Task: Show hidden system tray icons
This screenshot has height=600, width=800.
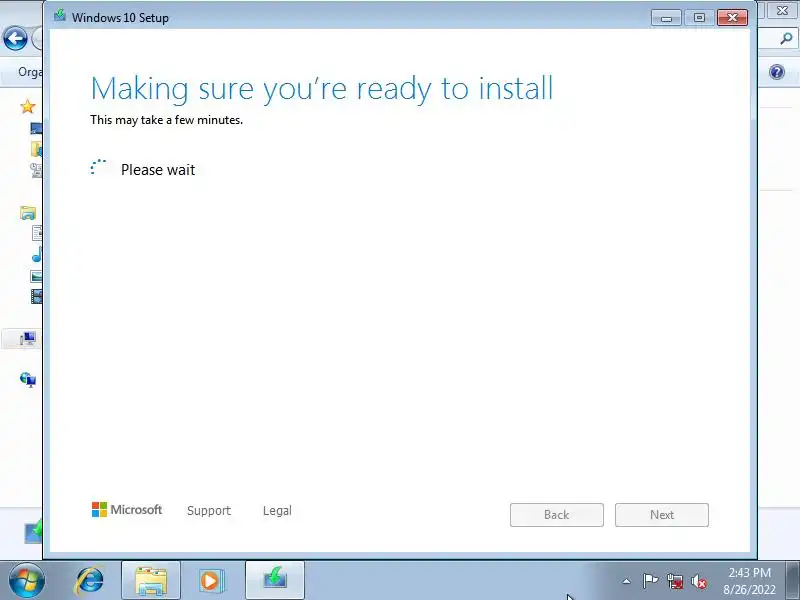Action: point(627,581)
